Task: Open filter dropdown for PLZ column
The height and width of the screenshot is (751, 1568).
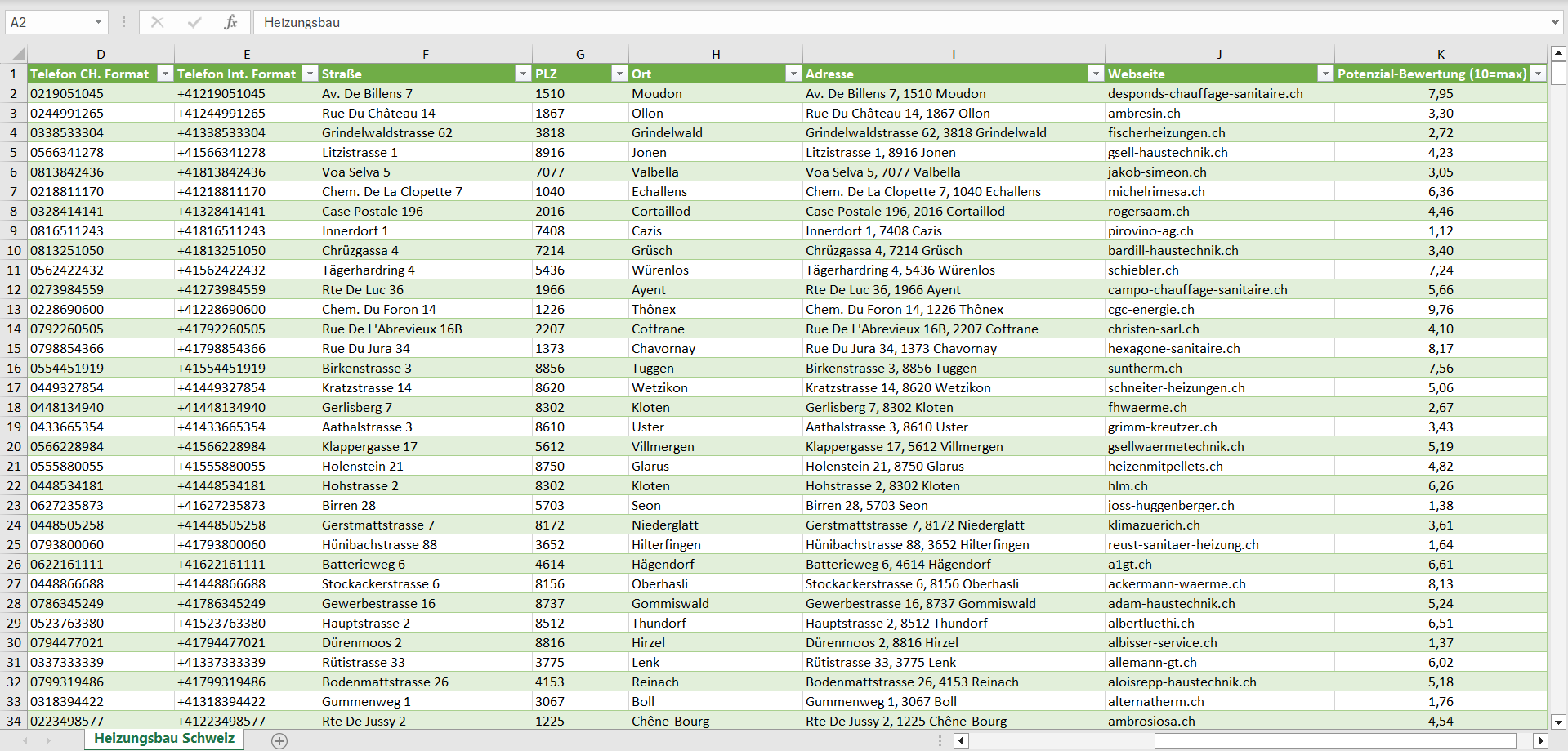Action: tap(619, 74)
